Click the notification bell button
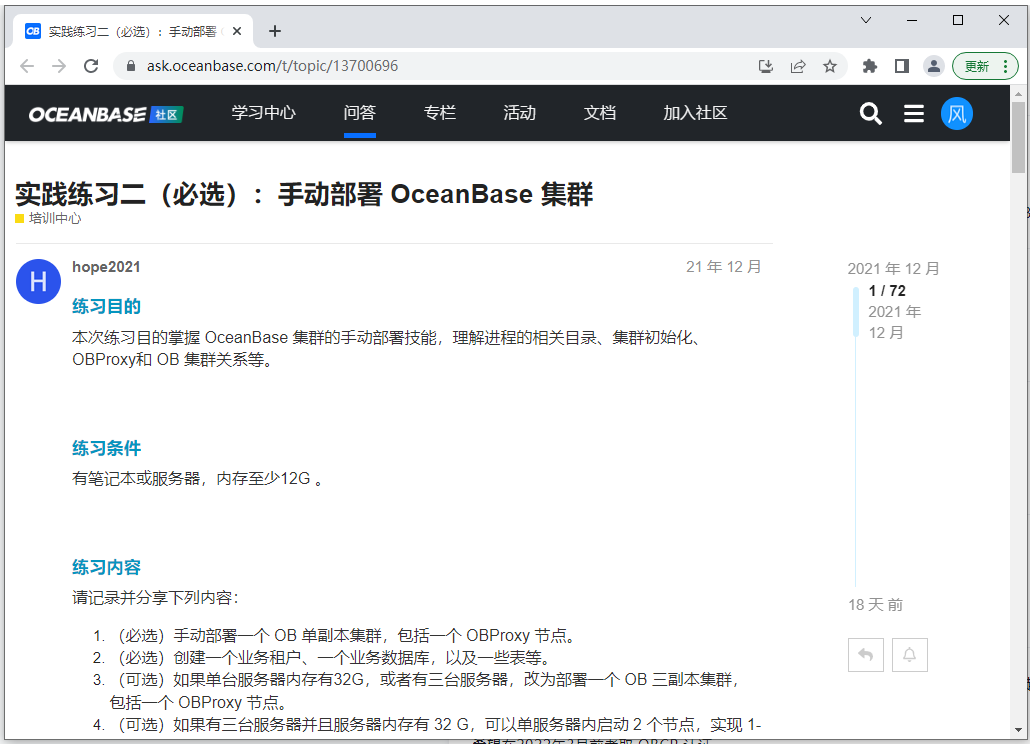 click(910, 655)
